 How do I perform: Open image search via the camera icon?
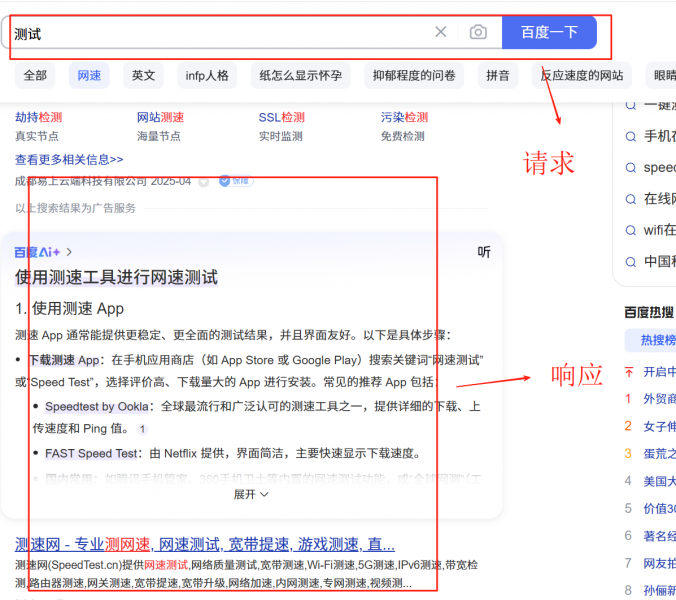478,32
